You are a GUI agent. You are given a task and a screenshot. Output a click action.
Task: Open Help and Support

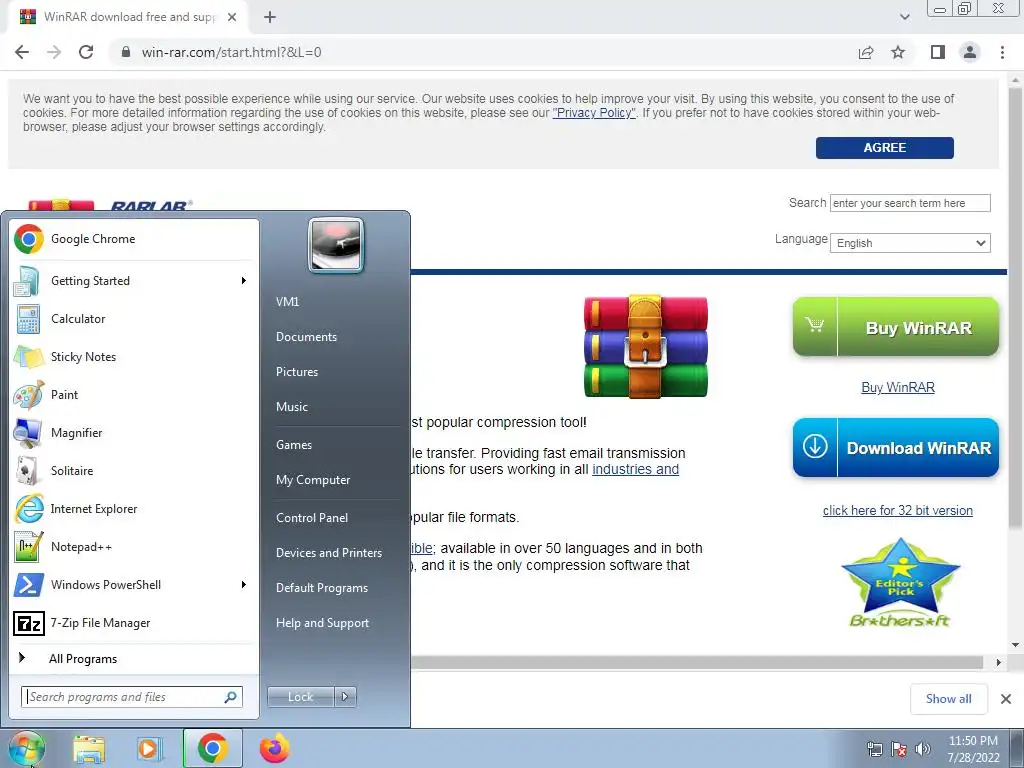[x=322, y=623]
